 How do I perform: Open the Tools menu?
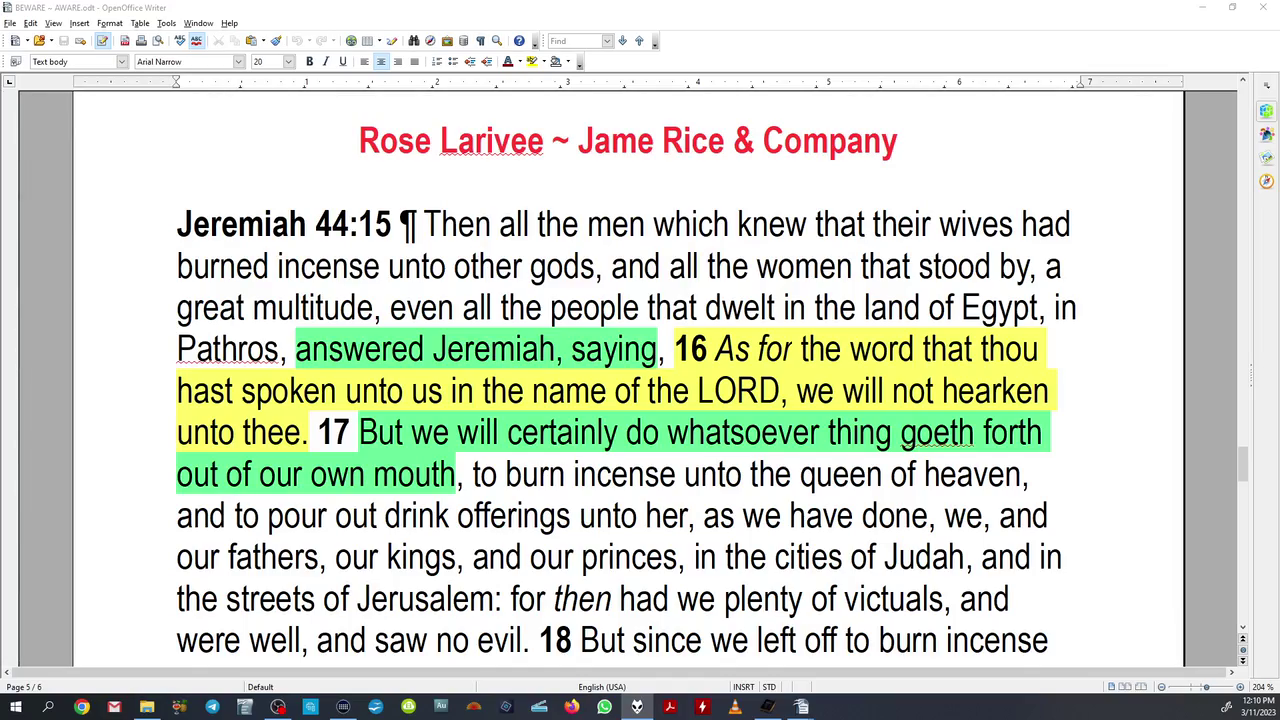[x=166, y=23]
